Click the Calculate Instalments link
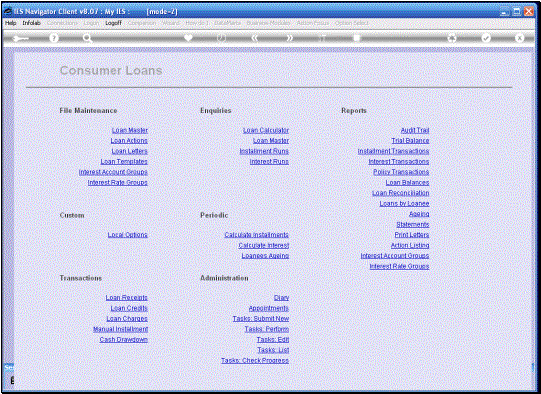541x394 pixels. 257,235
